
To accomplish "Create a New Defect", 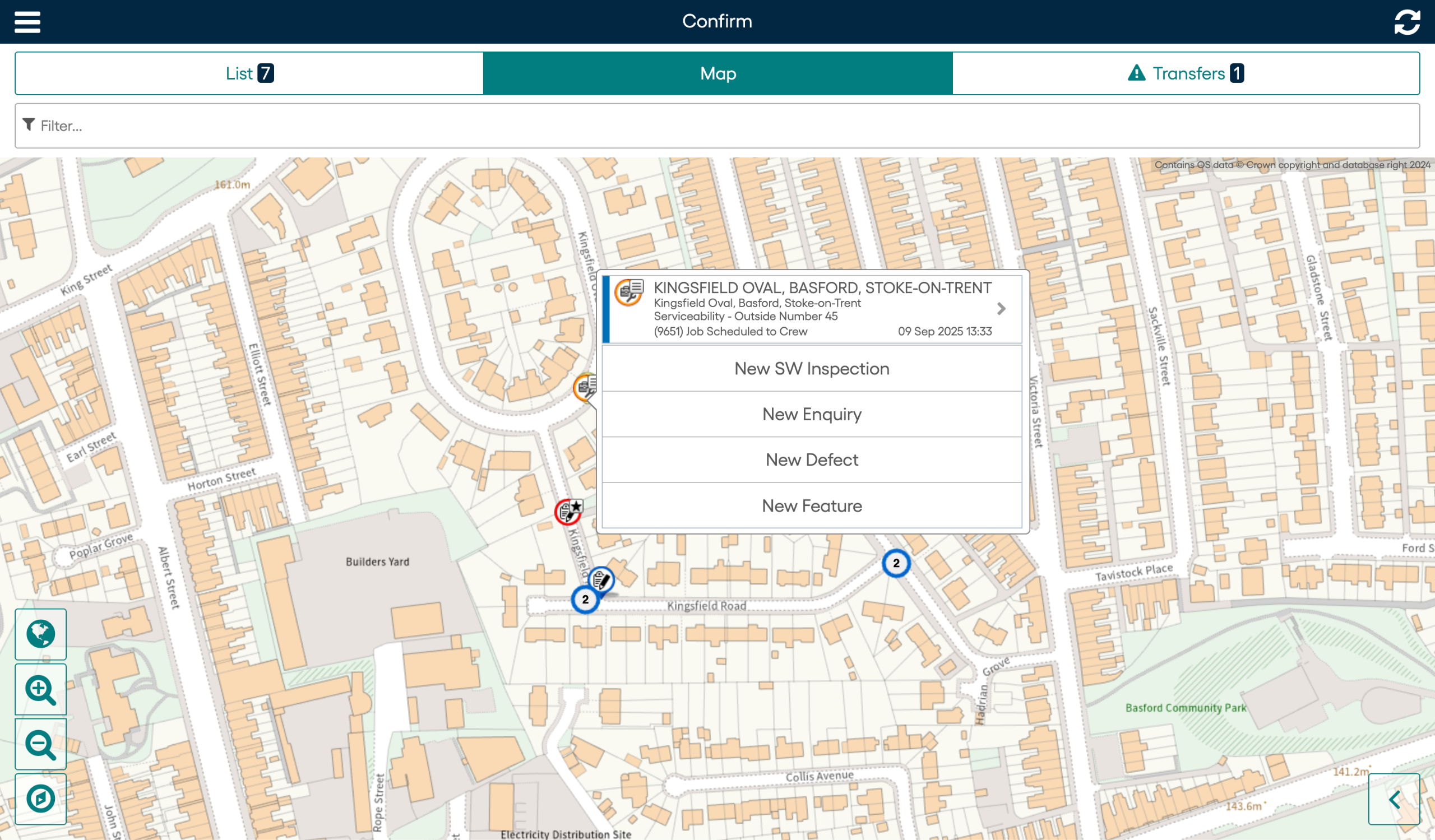I will point(812,460).
